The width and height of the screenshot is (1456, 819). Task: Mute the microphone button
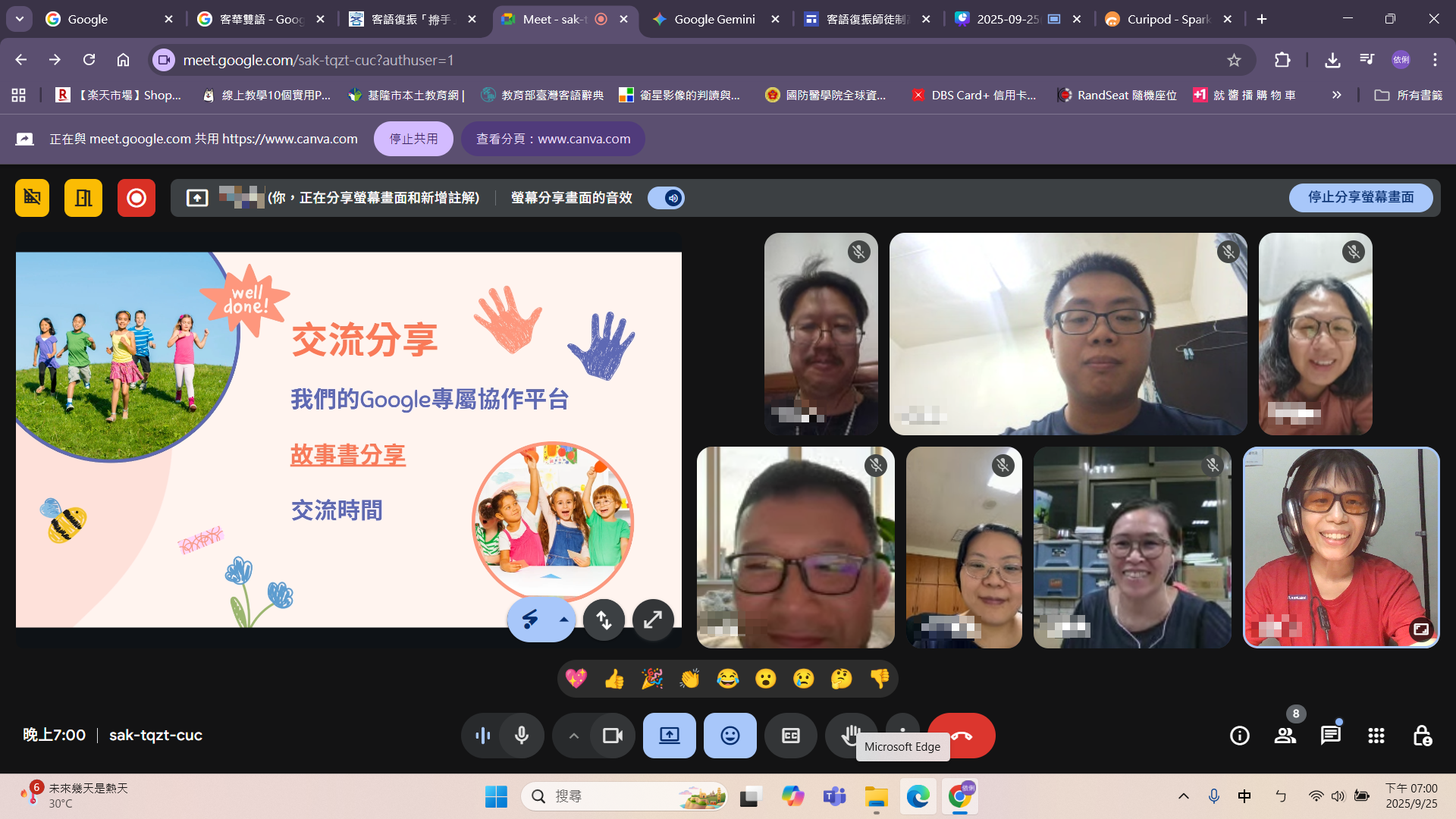click(522, 736)
